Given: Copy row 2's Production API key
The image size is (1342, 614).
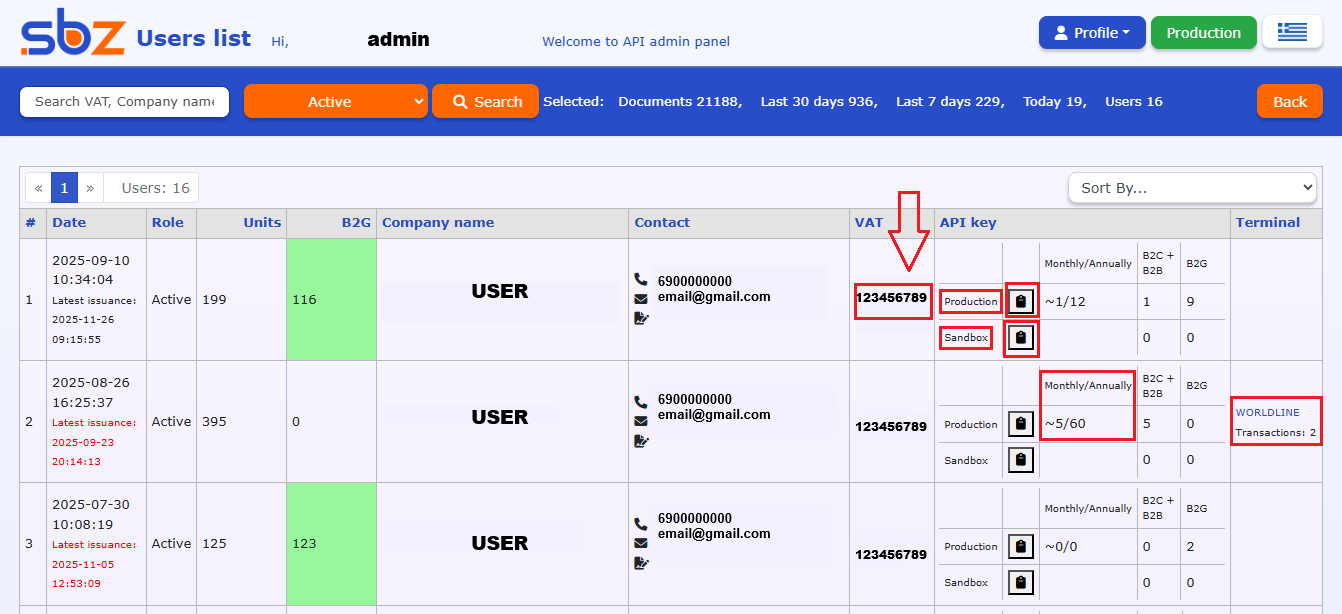Looking at the screenshot, I should tap(1020, 424).
